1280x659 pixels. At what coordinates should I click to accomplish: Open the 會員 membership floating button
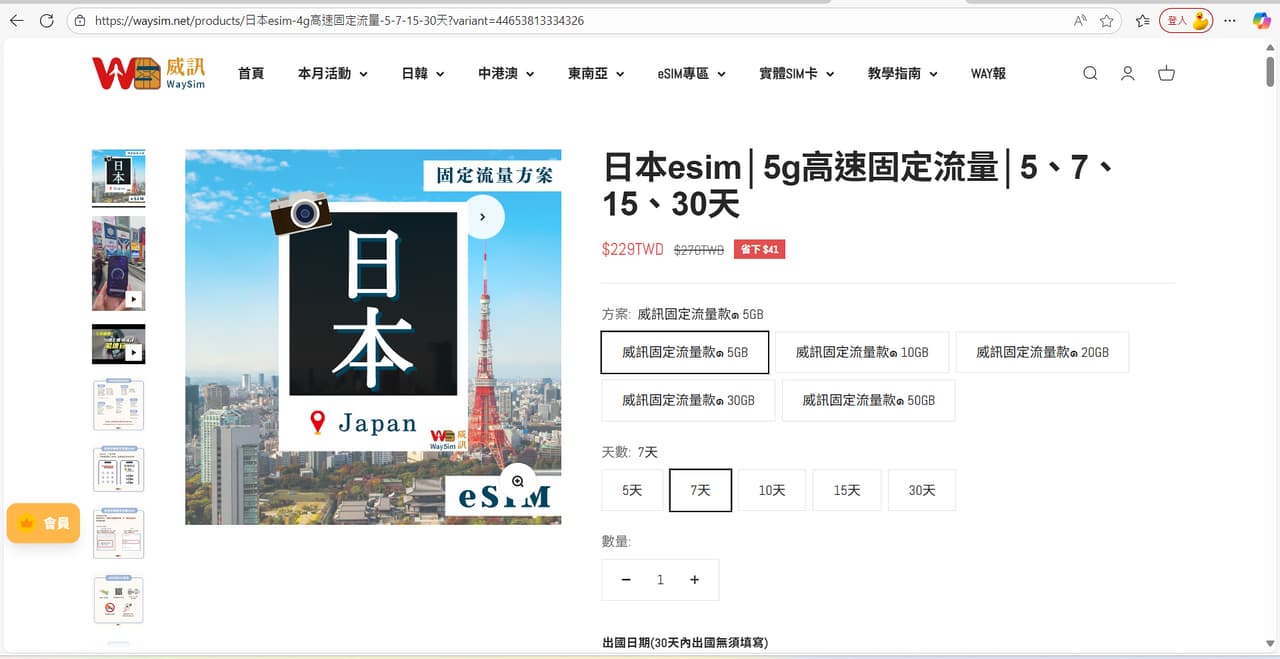(43, 523)
